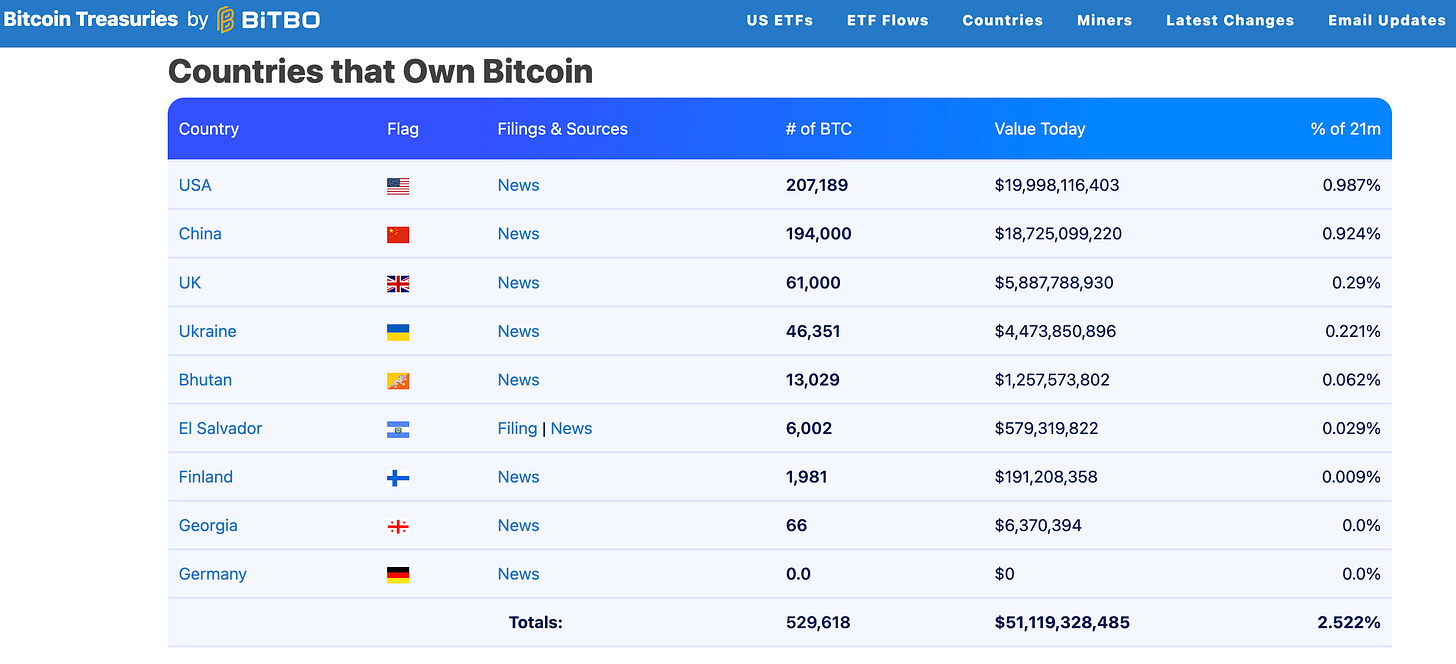Click the China flag icon
The image size is (1456, 664).
[x=398, y=235]
